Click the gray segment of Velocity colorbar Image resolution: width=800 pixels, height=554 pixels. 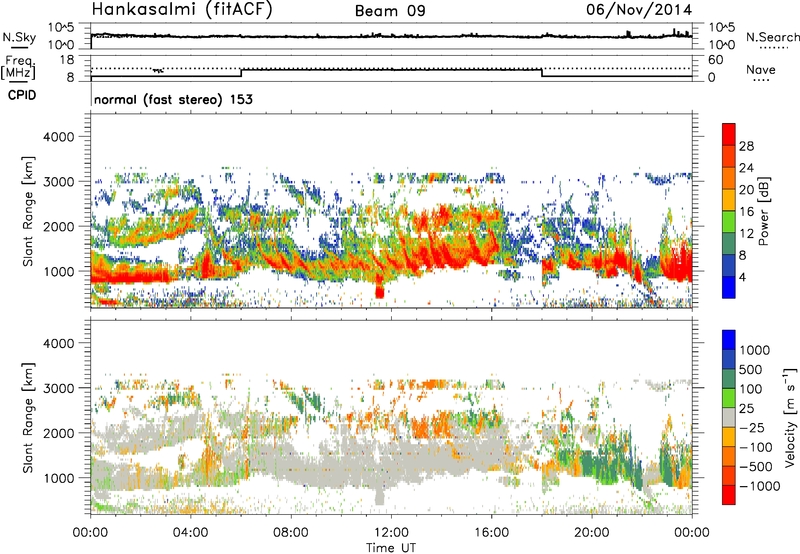tap(729, 418)
